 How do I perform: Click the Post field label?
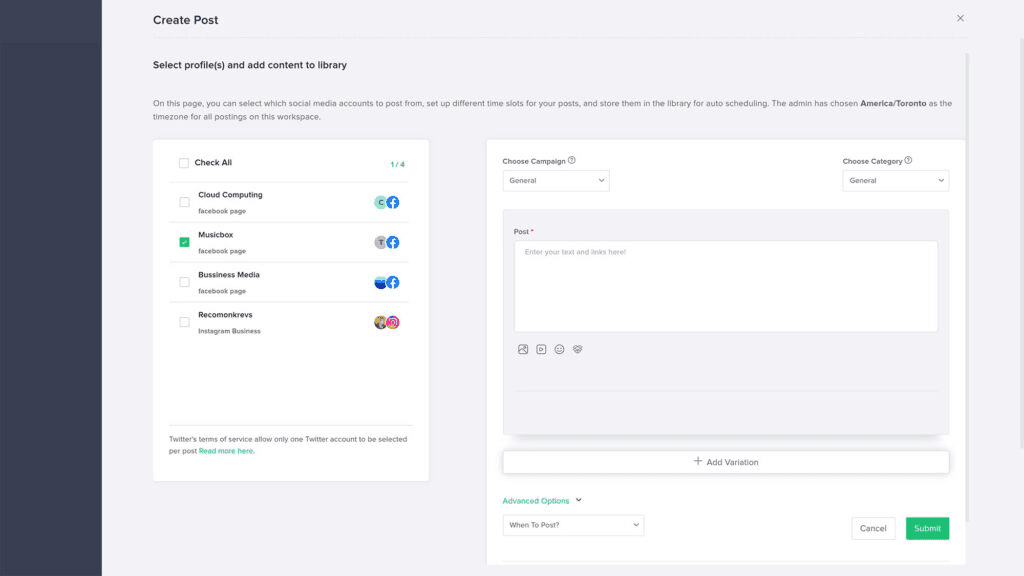coord(521,232)
